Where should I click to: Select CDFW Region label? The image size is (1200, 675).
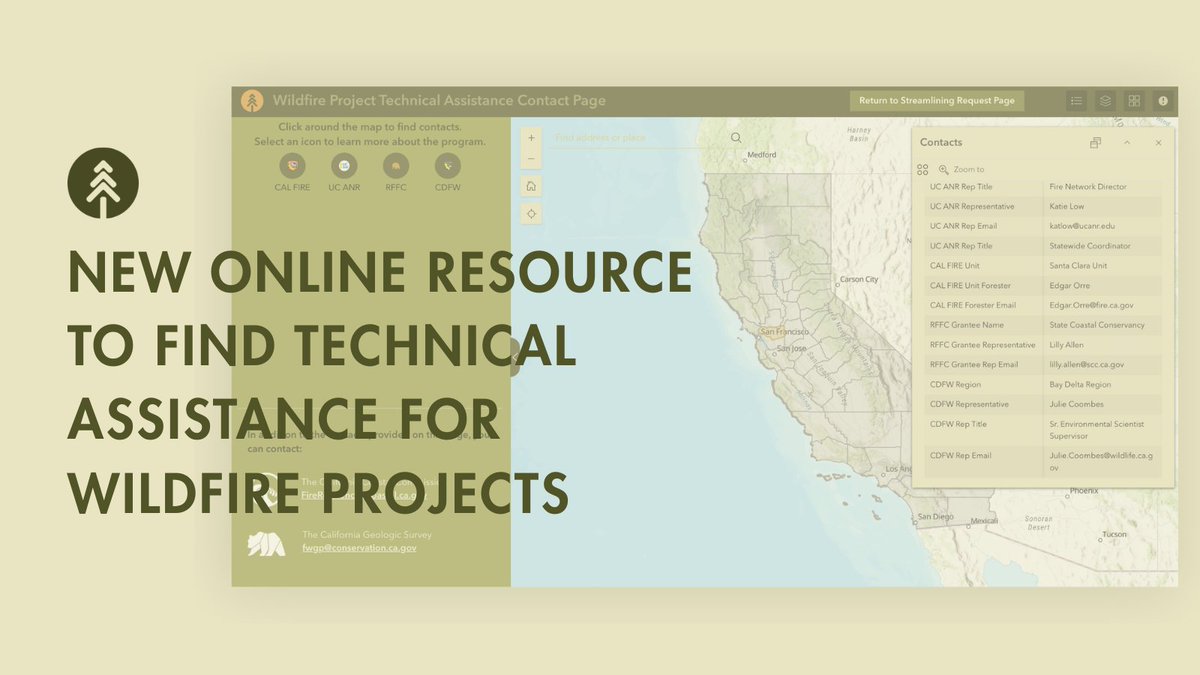(x=956, y=385)
